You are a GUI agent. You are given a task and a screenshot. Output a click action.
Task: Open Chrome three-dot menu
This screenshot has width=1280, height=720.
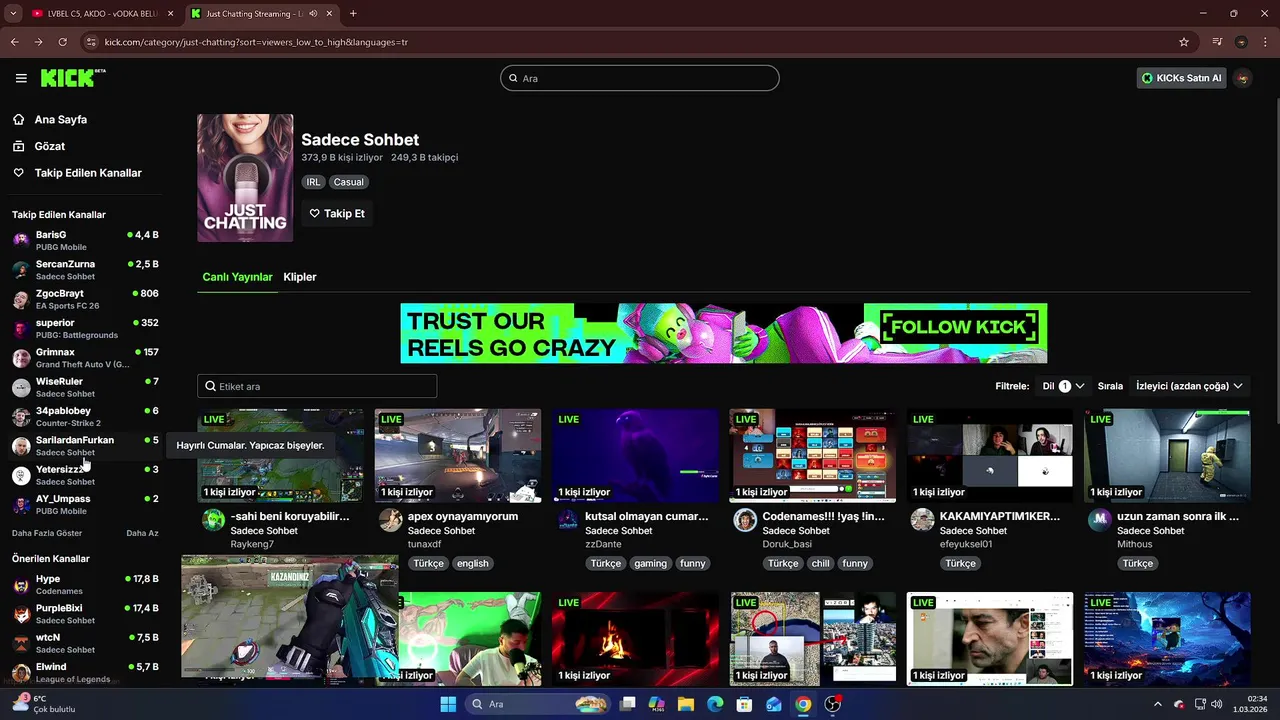point(1265,42)
